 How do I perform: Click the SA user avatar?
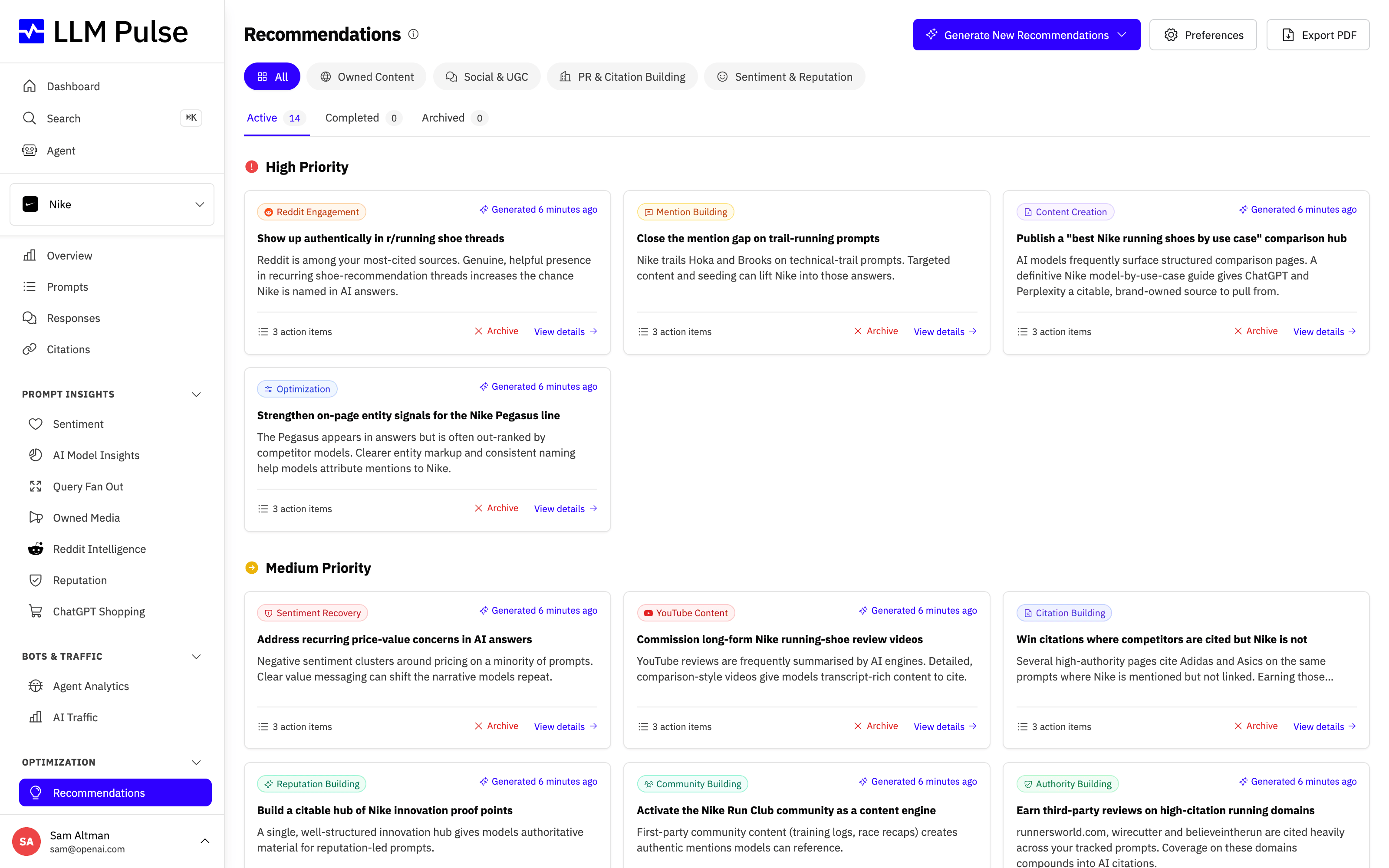(26, 842)
